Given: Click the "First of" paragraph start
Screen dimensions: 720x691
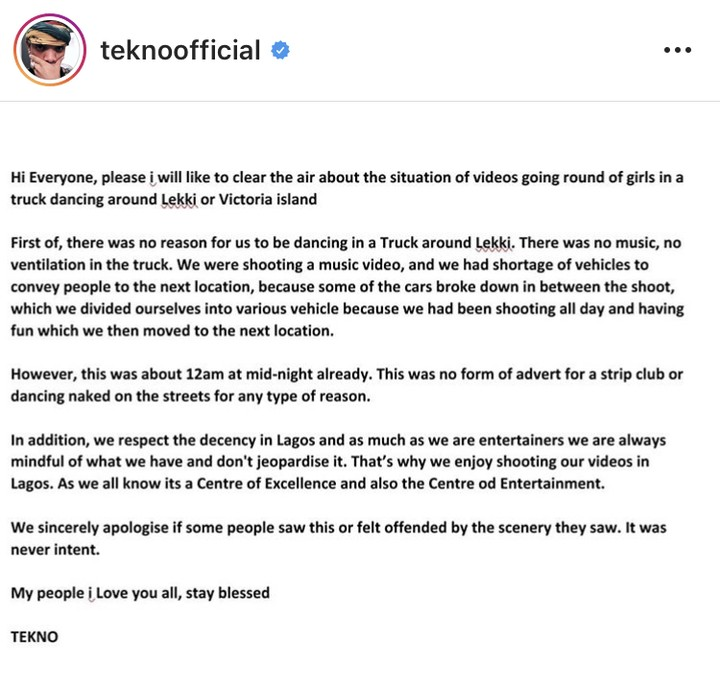Looking at the screenshot, I should (38, 243).
